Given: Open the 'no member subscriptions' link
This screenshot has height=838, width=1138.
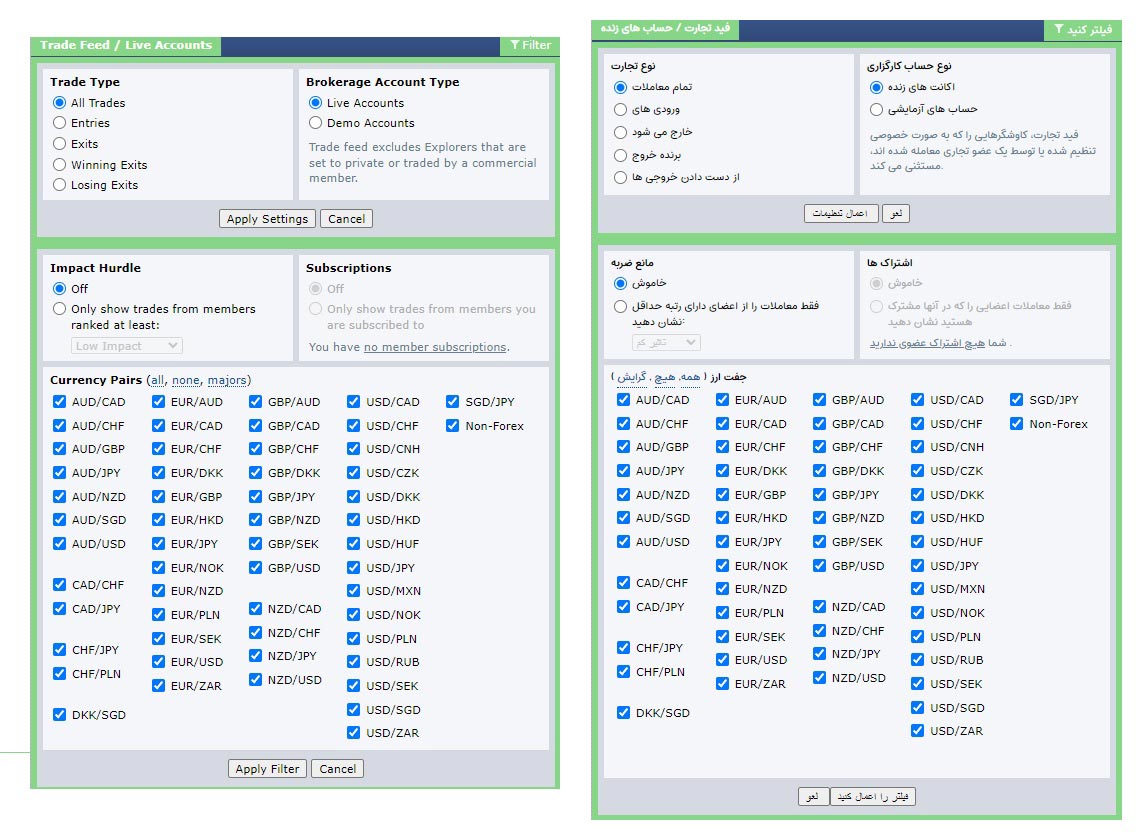Looking at the screenshot, I should point(435,347).
